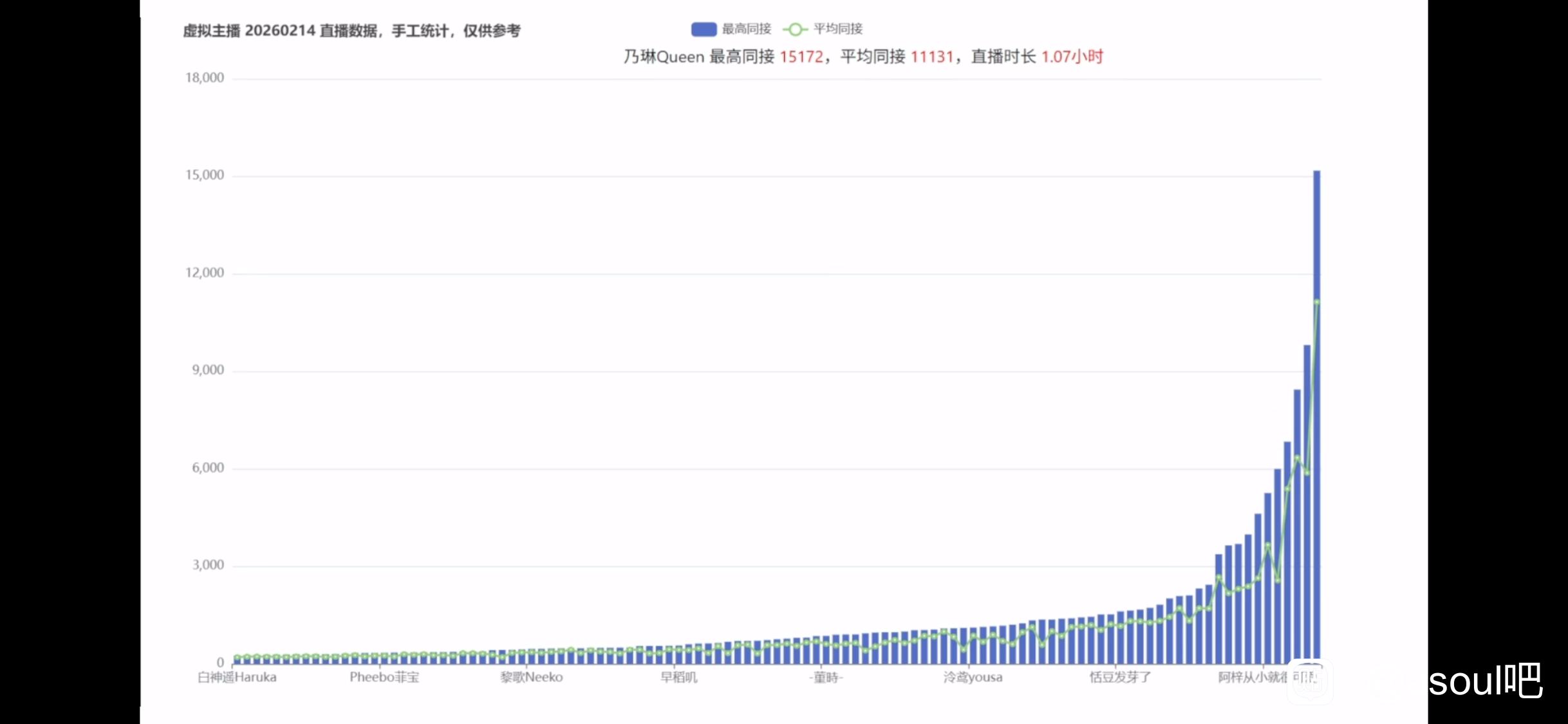This screenshot has height=724, width=1568.
Task: Click the -董時- axis label
Action: 826,677
